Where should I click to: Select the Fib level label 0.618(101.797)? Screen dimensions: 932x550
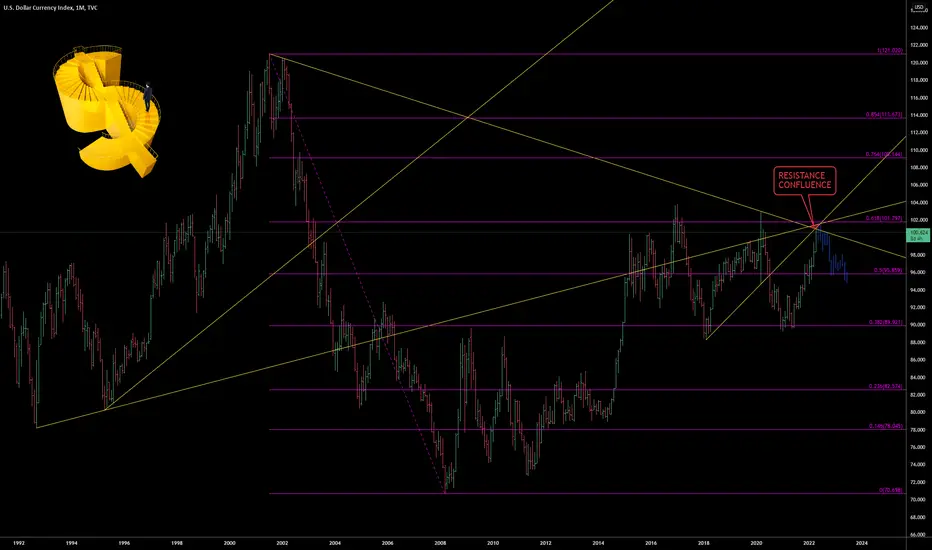tap(884, 219)
